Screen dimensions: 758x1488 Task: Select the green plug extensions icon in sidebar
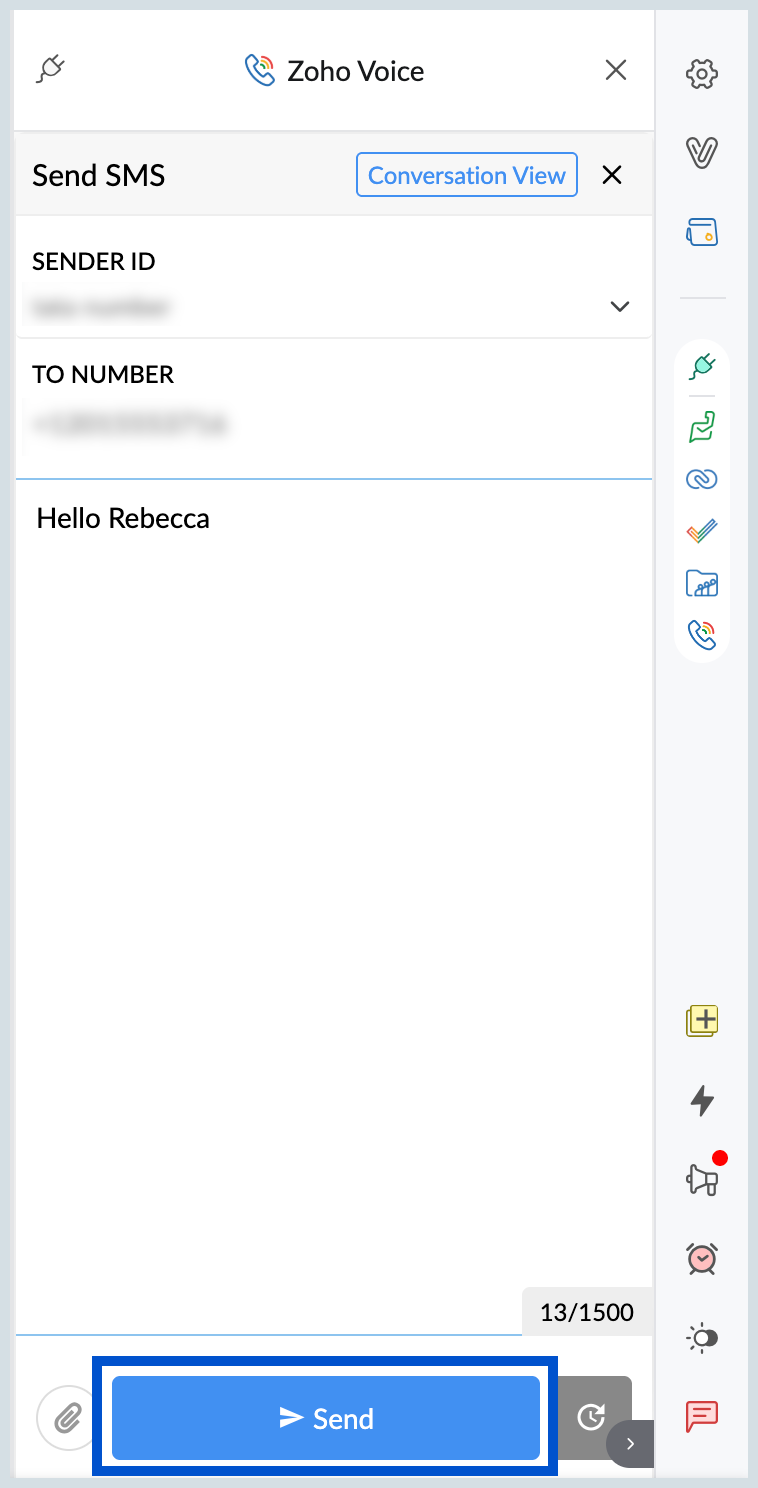(703, 366)
